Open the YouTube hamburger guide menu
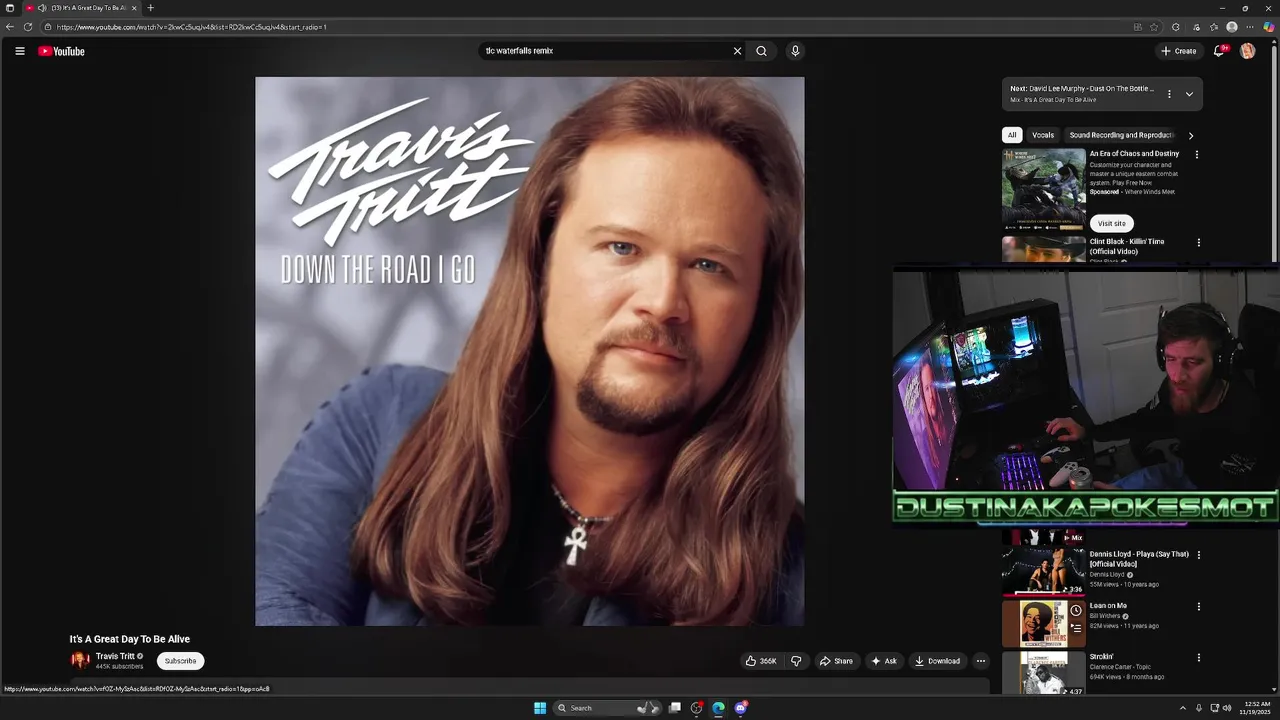This screenshot has height=720, width=1280. [x=19, y=51]
